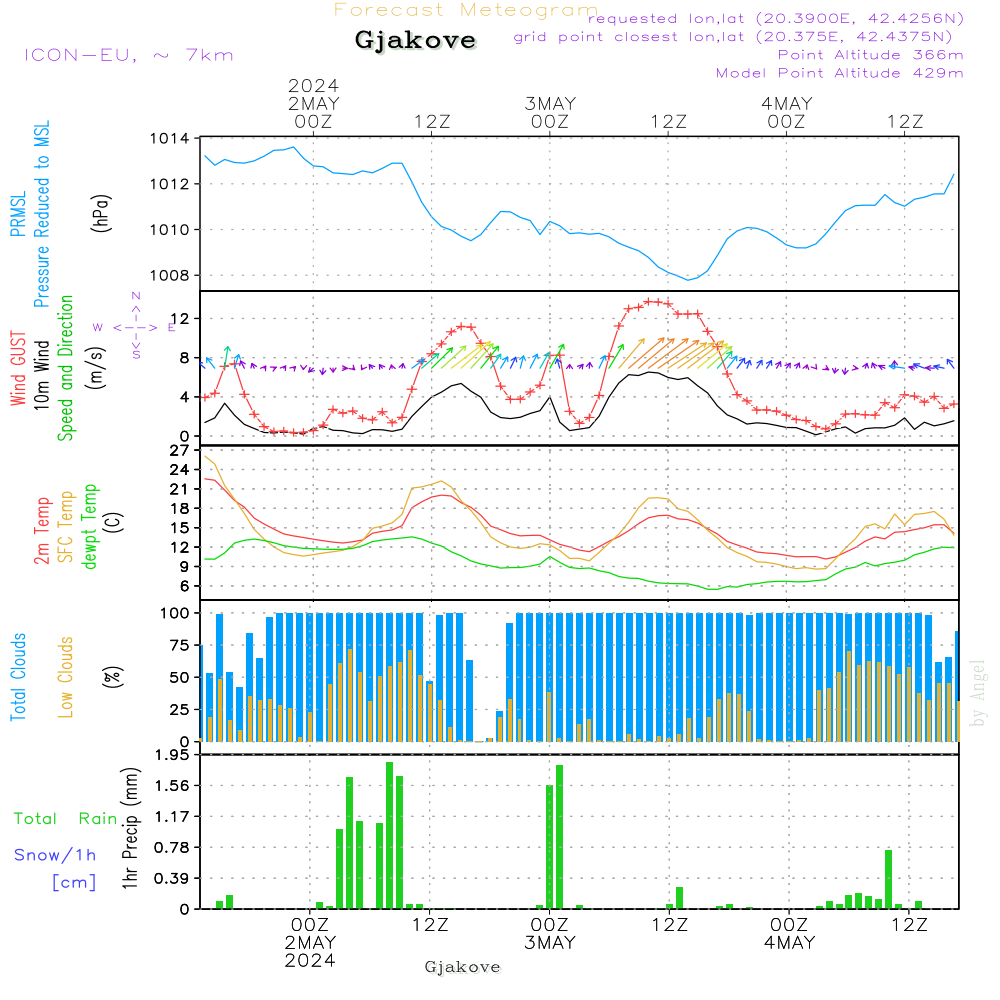Click the '2024' year below the precipitation chart

310,960
